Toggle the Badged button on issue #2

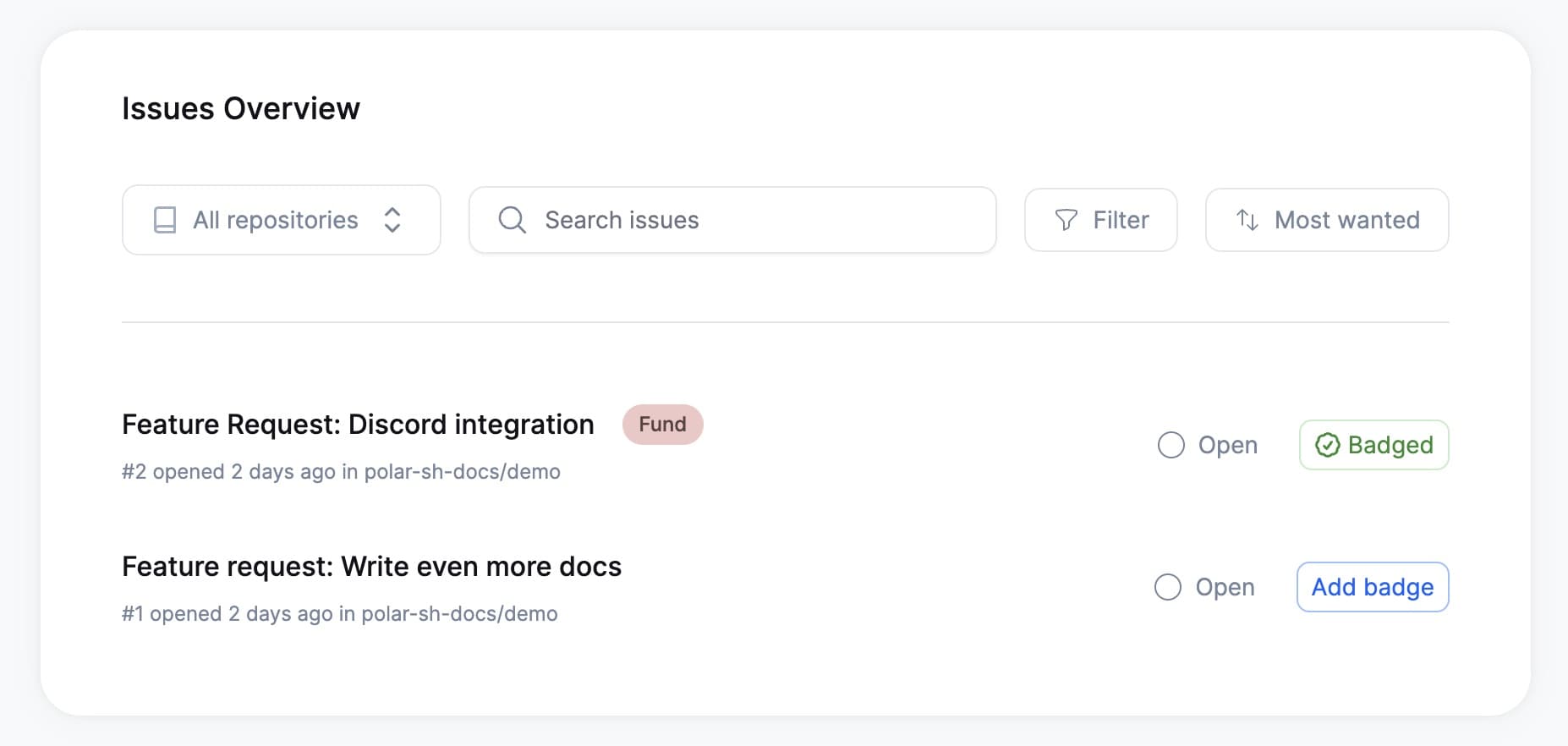[x=1374, y=445]
